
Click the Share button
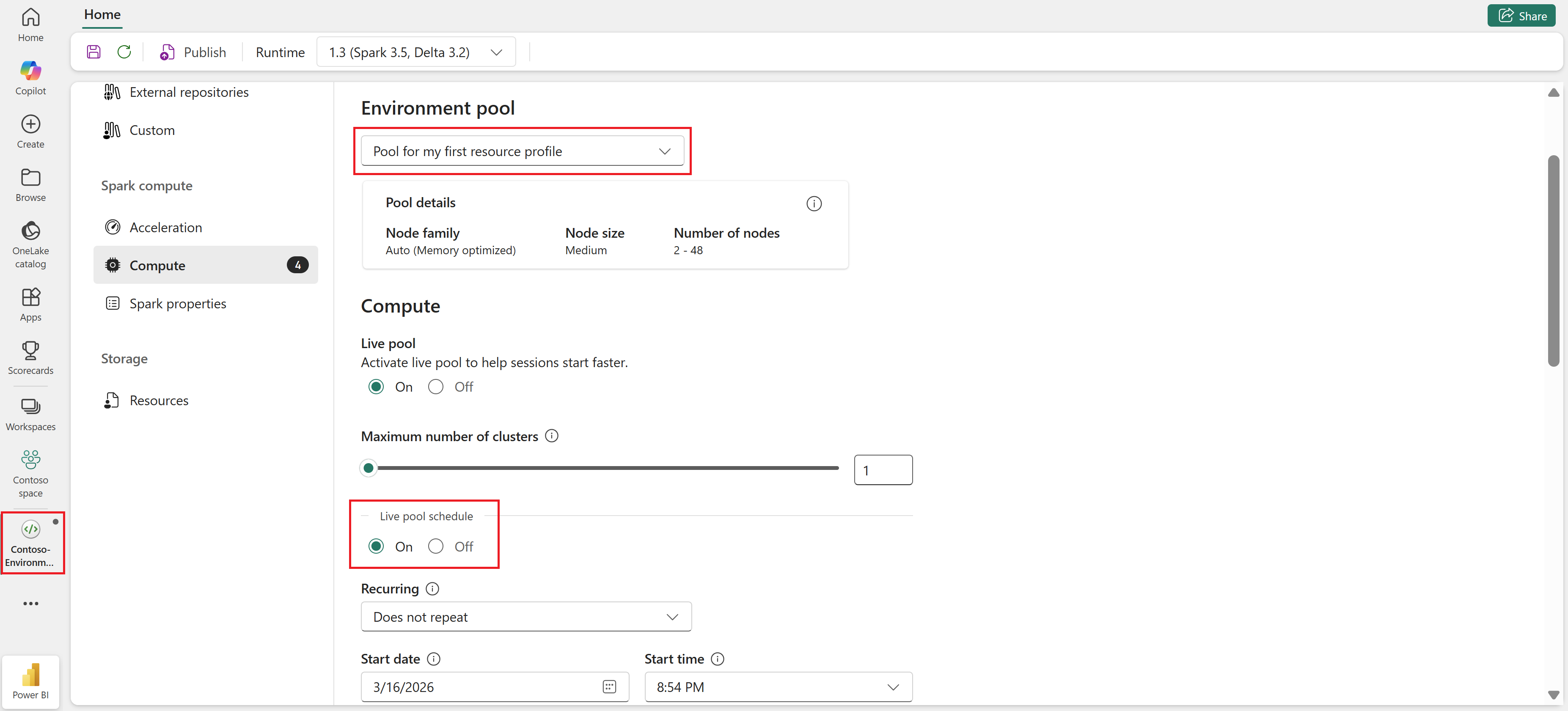[x=1522, y=16]
